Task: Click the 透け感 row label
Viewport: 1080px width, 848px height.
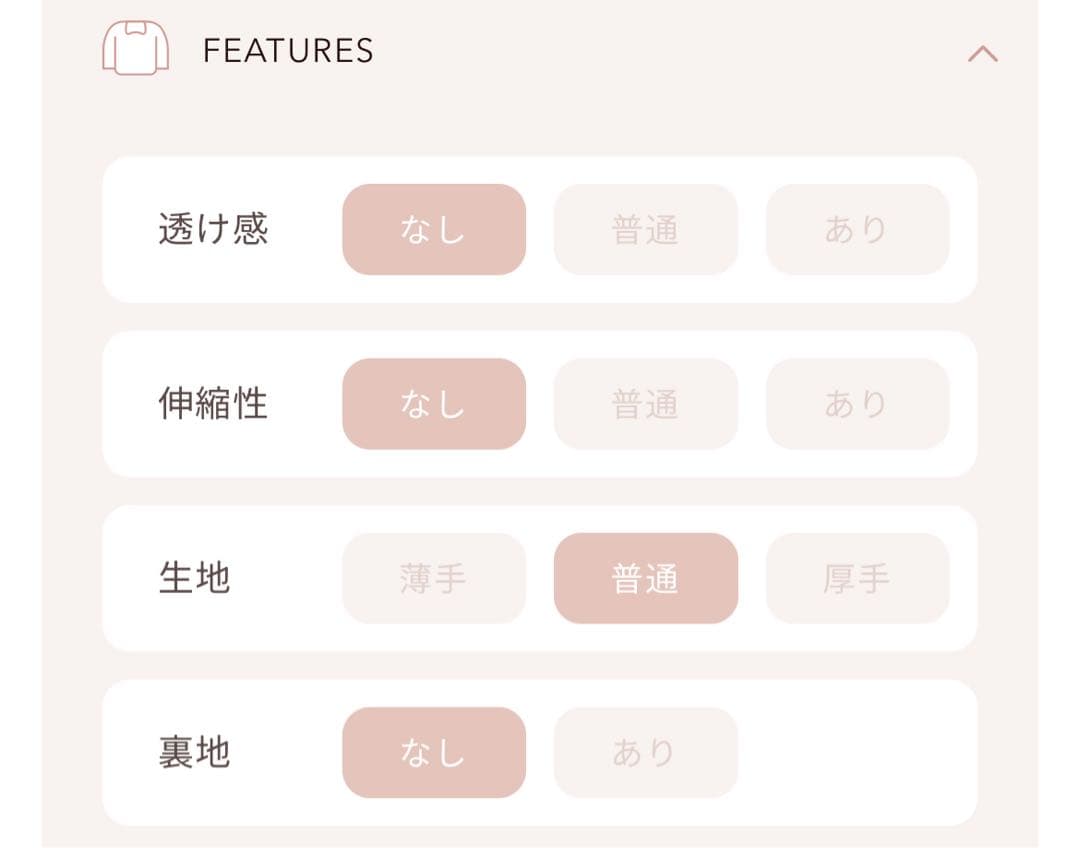Action: [213, 229]
